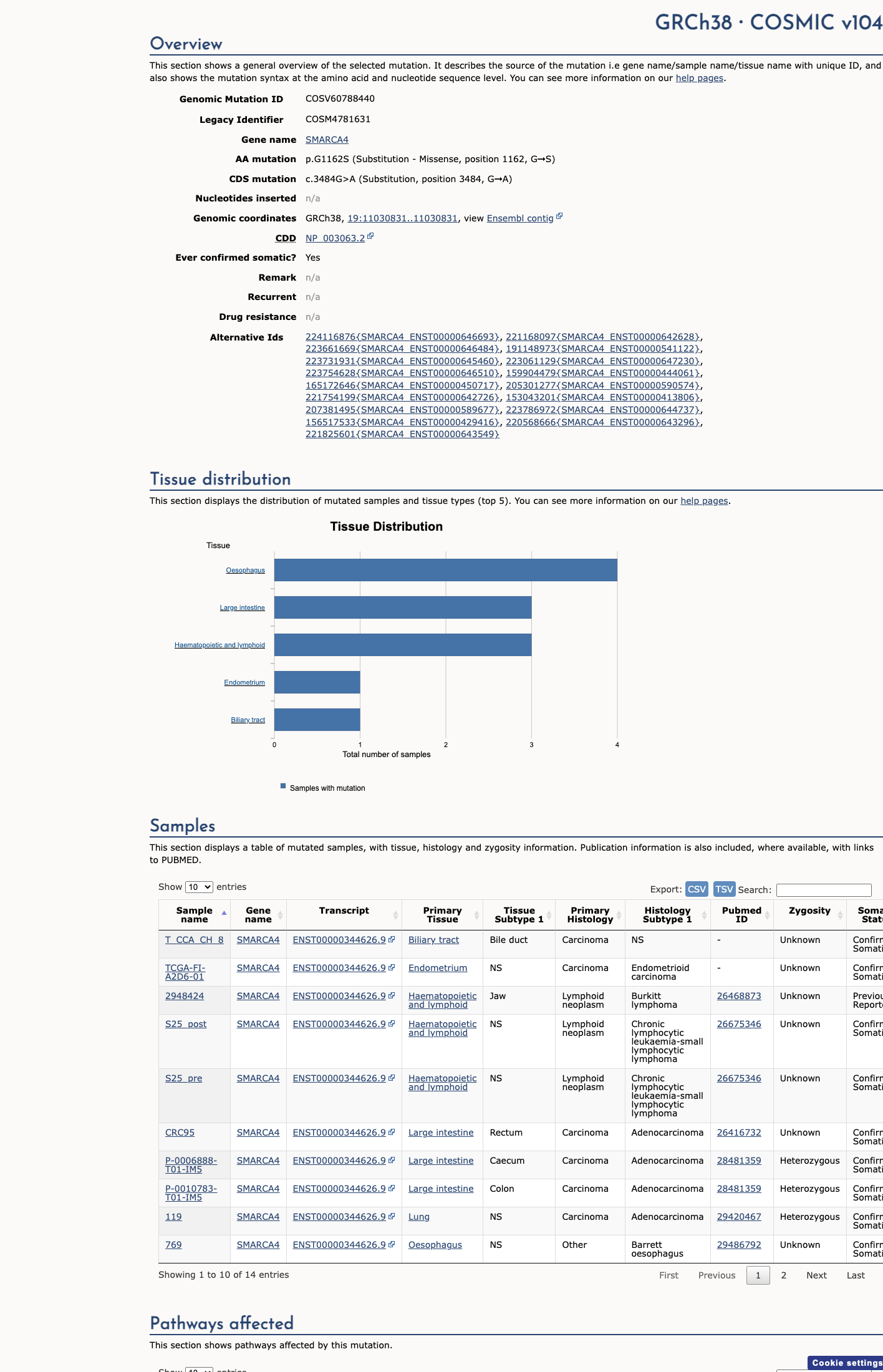The height and width of the screenshot is (1372, 883).
Task: Click sort arrows on Primary Tissue column
Action: (476, 915)
